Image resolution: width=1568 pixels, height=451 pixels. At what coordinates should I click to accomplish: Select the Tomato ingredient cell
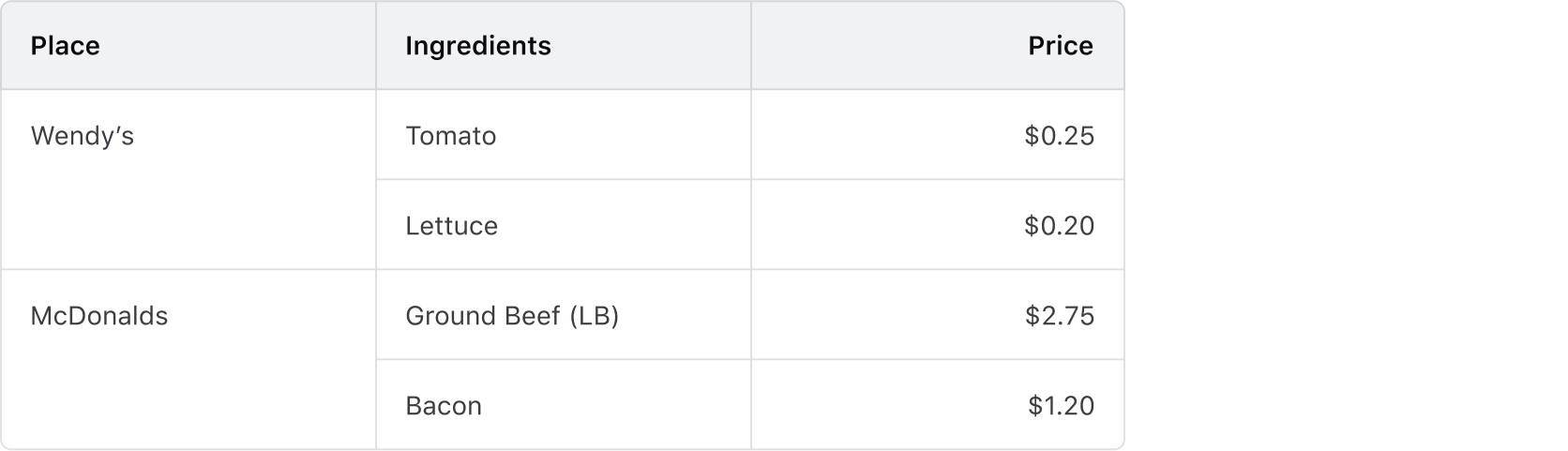[x=450, y=137]
